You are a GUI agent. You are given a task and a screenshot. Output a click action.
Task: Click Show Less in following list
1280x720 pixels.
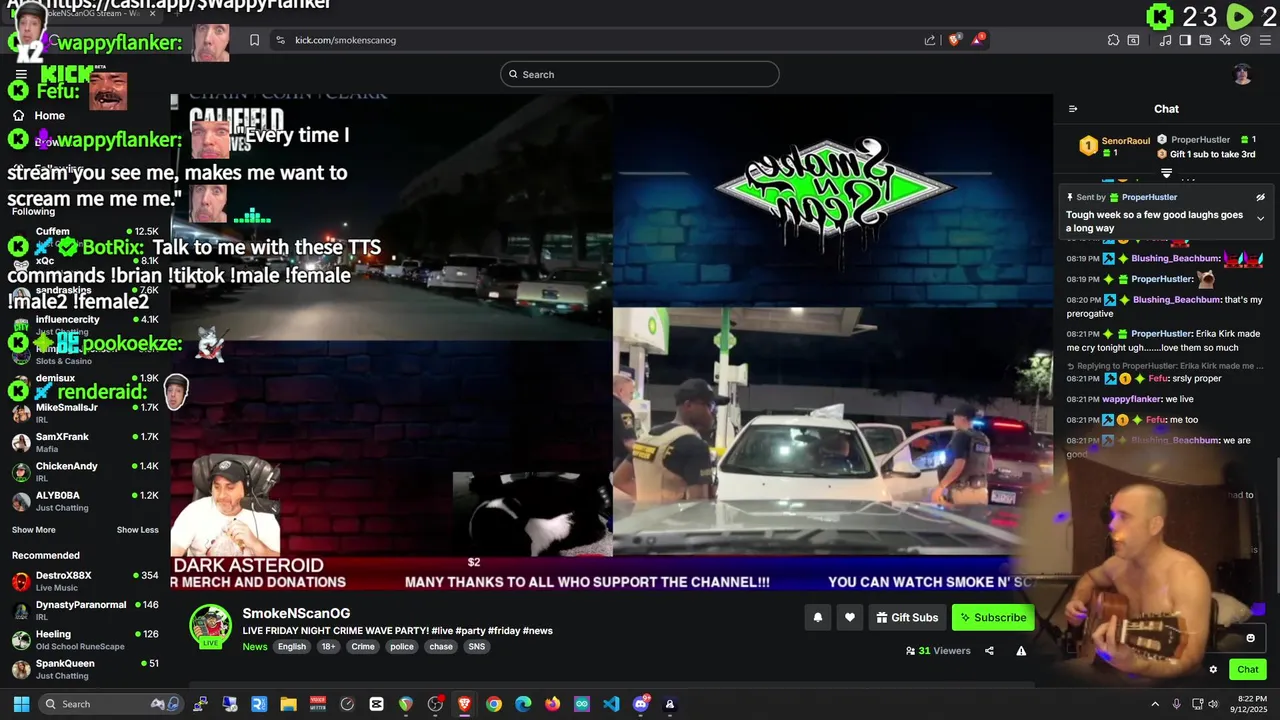pyautogui.click(x=138, y=530)
